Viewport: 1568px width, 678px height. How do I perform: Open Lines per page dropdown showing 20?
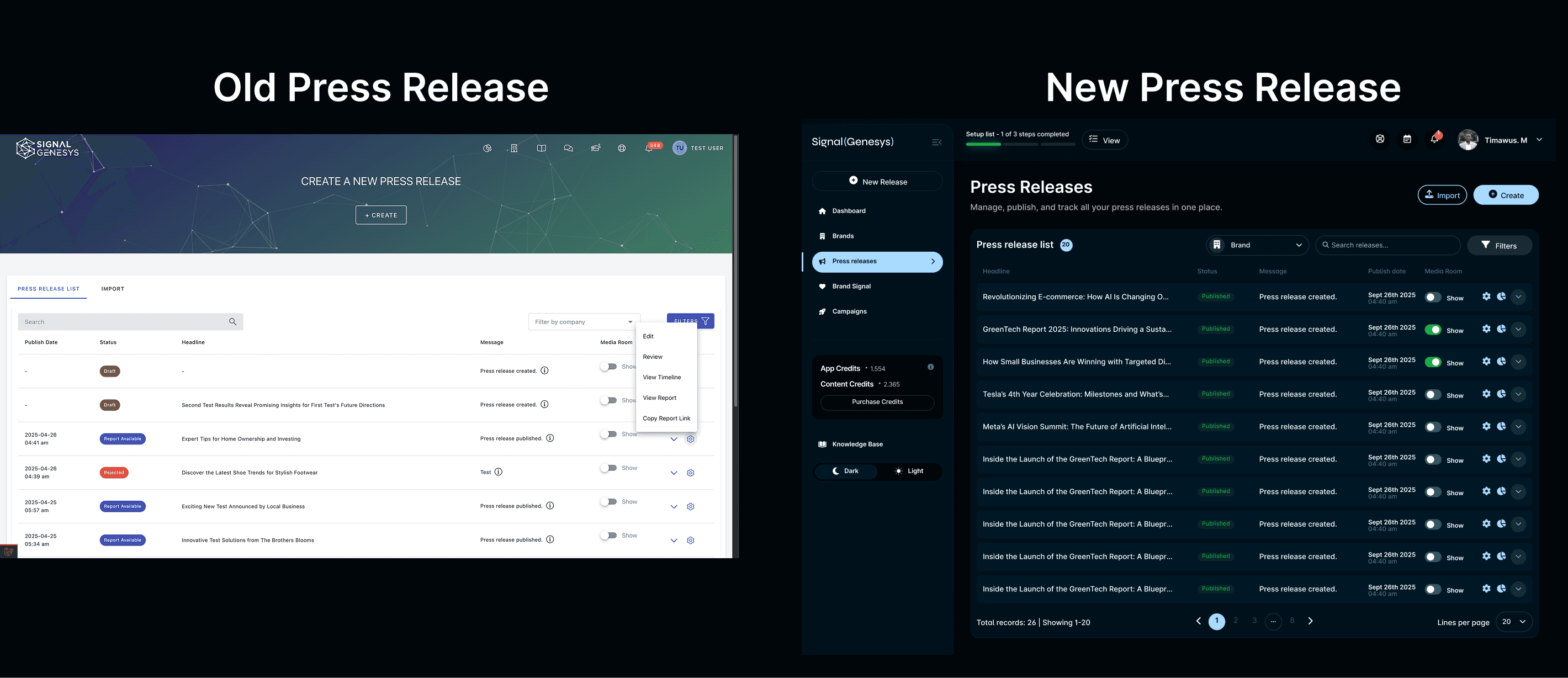pyautogui.click(x=1513, y=621)
